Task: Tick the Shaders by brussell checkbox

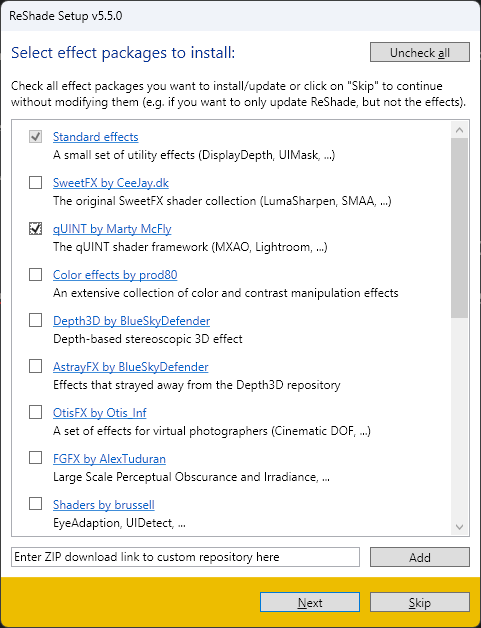Action: point(36,504)
